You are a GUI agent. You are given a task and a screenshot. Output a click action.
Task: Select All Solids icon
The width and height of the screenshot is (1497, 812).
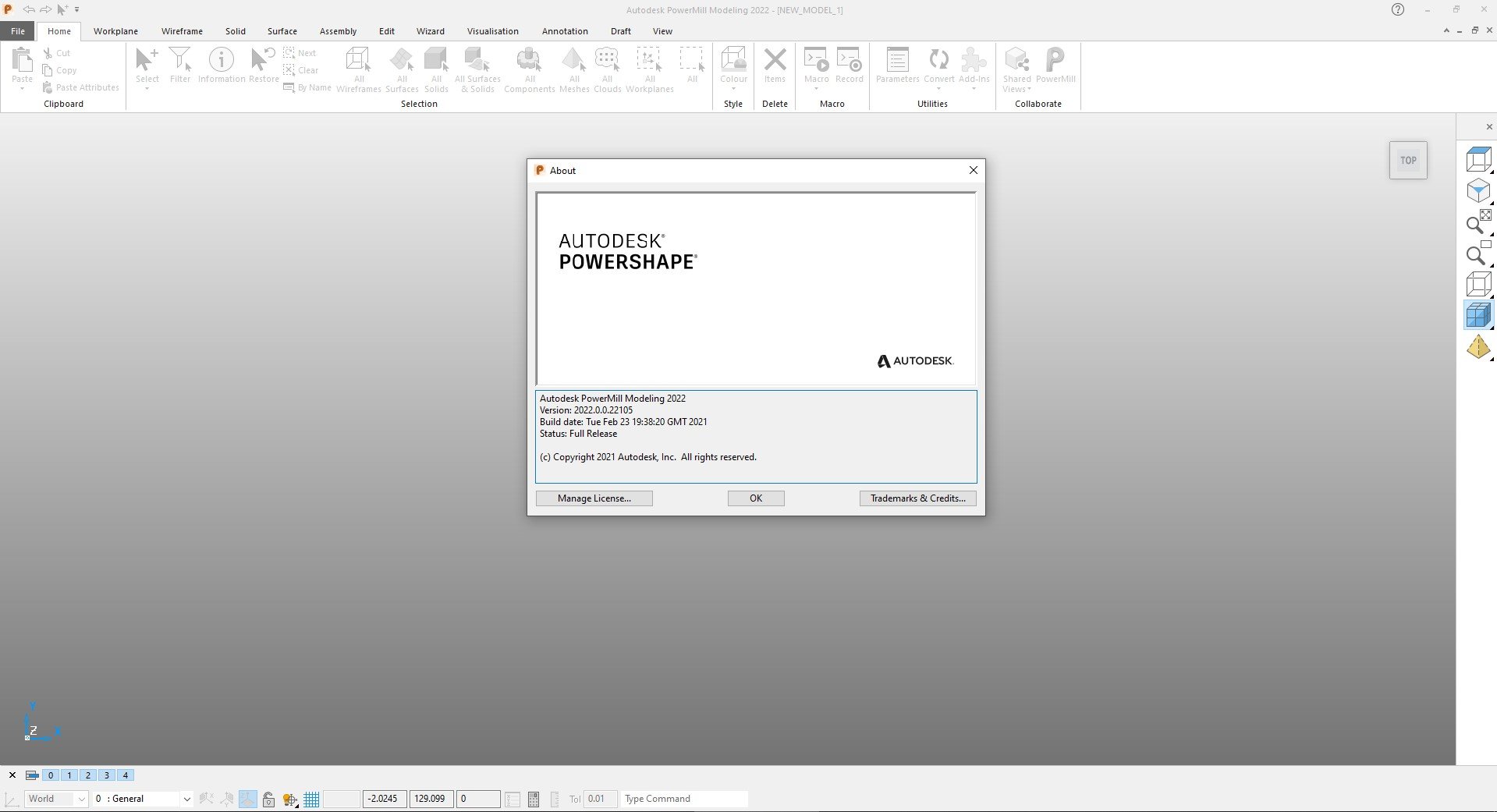(x=436, y=60)
